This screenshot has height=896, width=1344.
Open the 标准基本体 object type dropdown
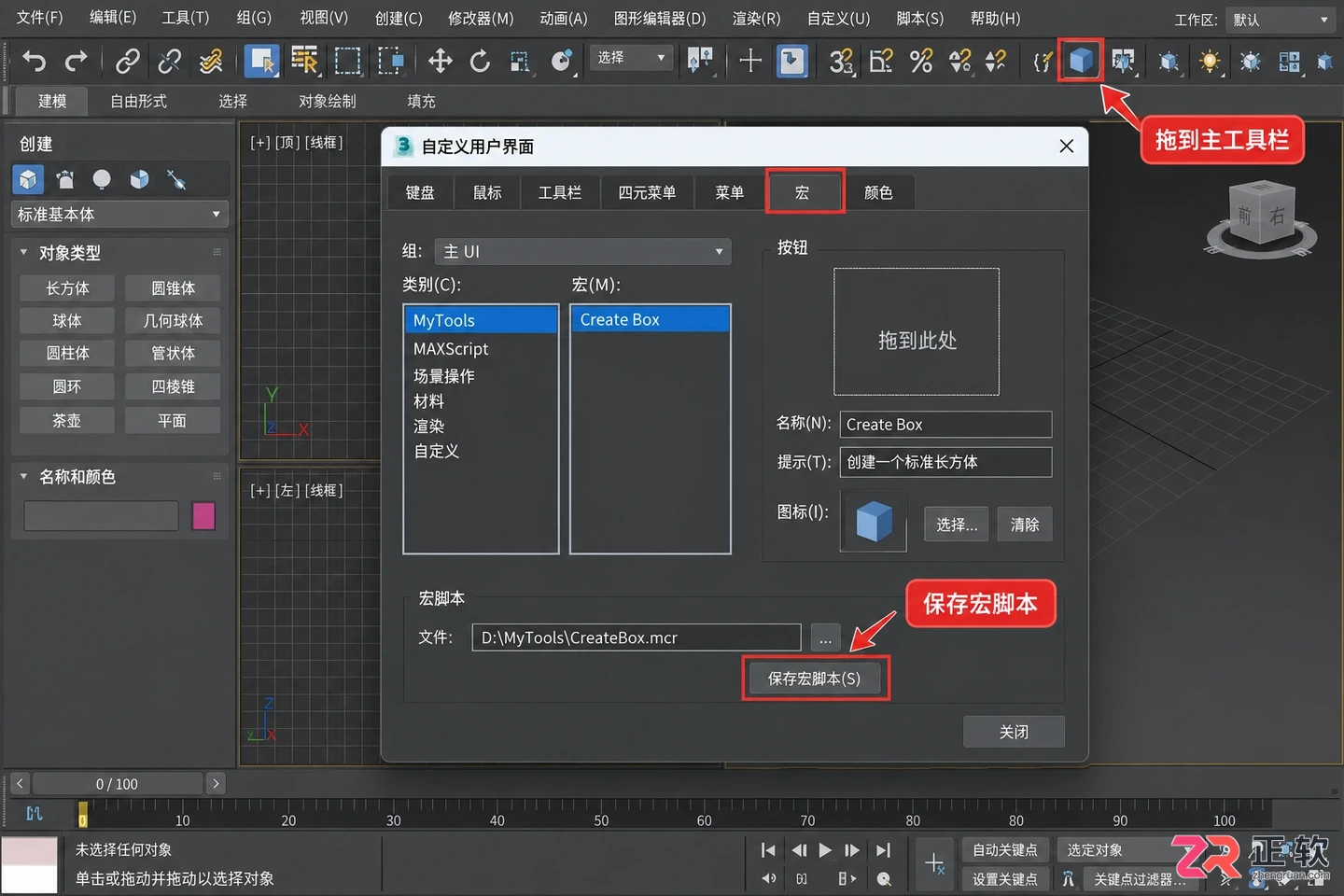point(119,215)
